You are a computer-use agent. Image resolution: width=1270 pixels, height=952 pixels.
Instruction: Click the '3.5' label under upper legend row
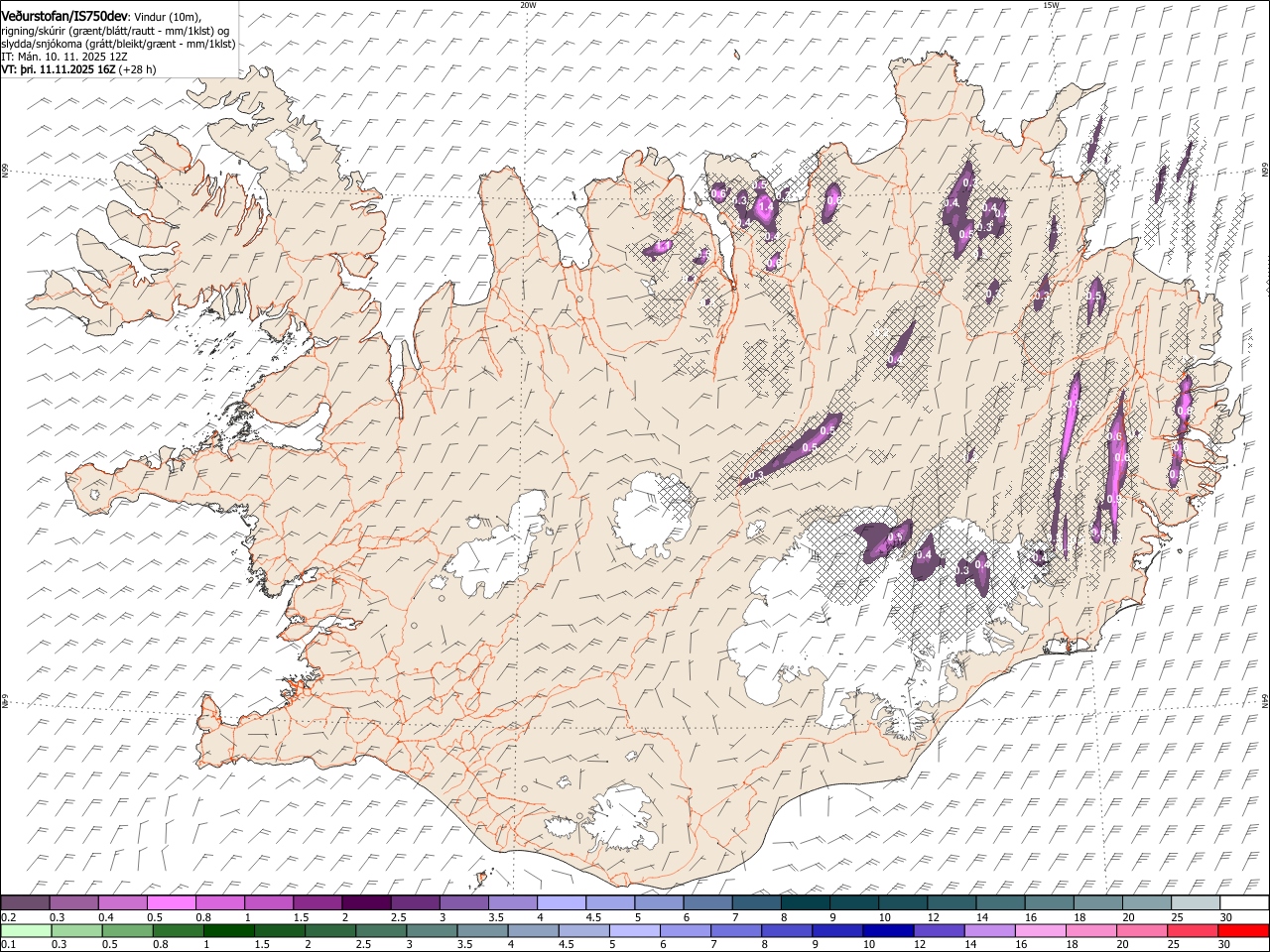496,917
